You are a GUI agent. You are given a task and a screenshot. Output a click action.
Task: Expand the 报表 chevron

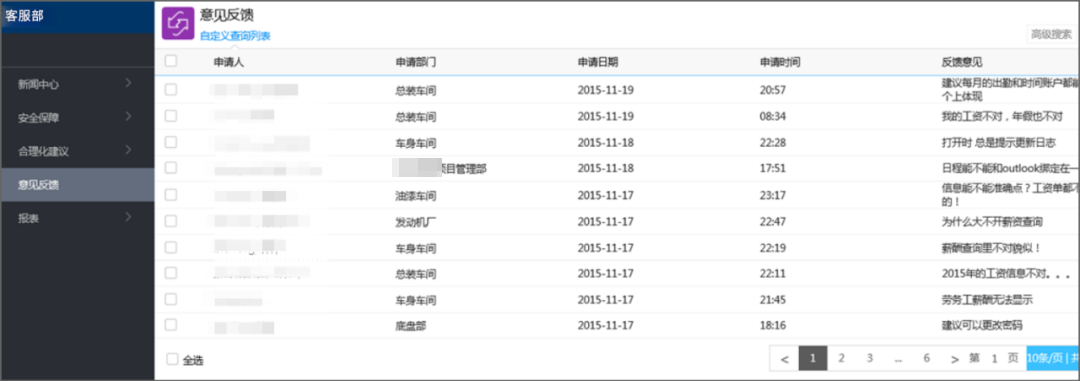tap(128, 216)
